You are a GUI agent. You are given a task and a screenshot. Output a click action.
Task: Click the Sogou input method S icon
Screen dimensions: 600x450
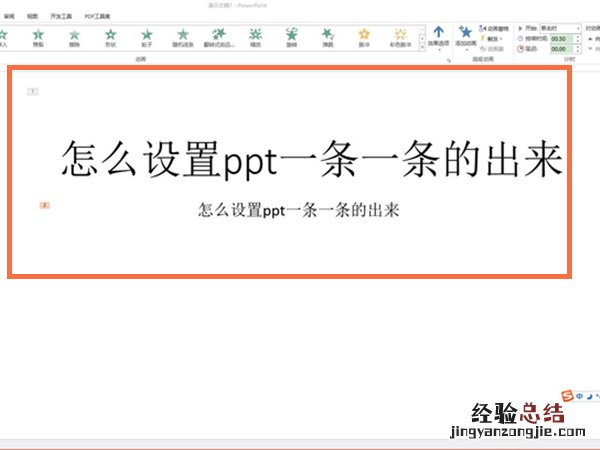(568, 397)
